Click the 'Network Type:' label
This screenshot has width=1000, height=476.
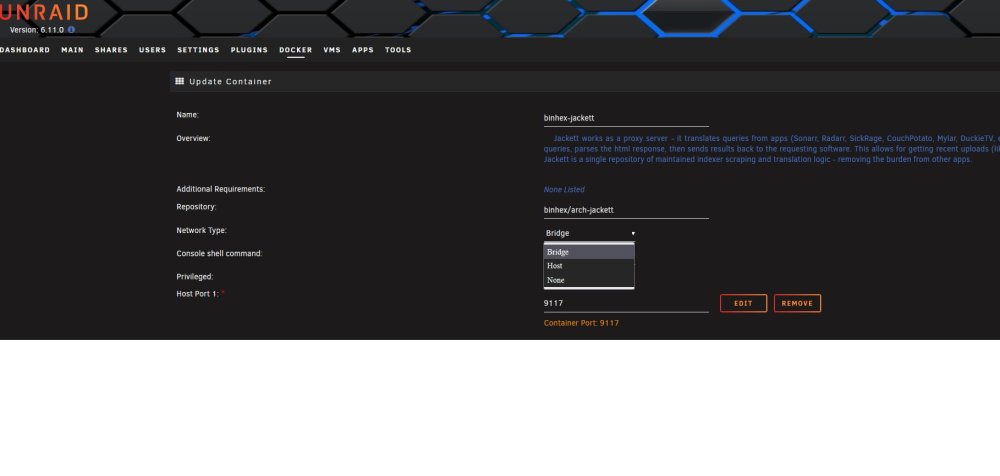pos(202,230)
